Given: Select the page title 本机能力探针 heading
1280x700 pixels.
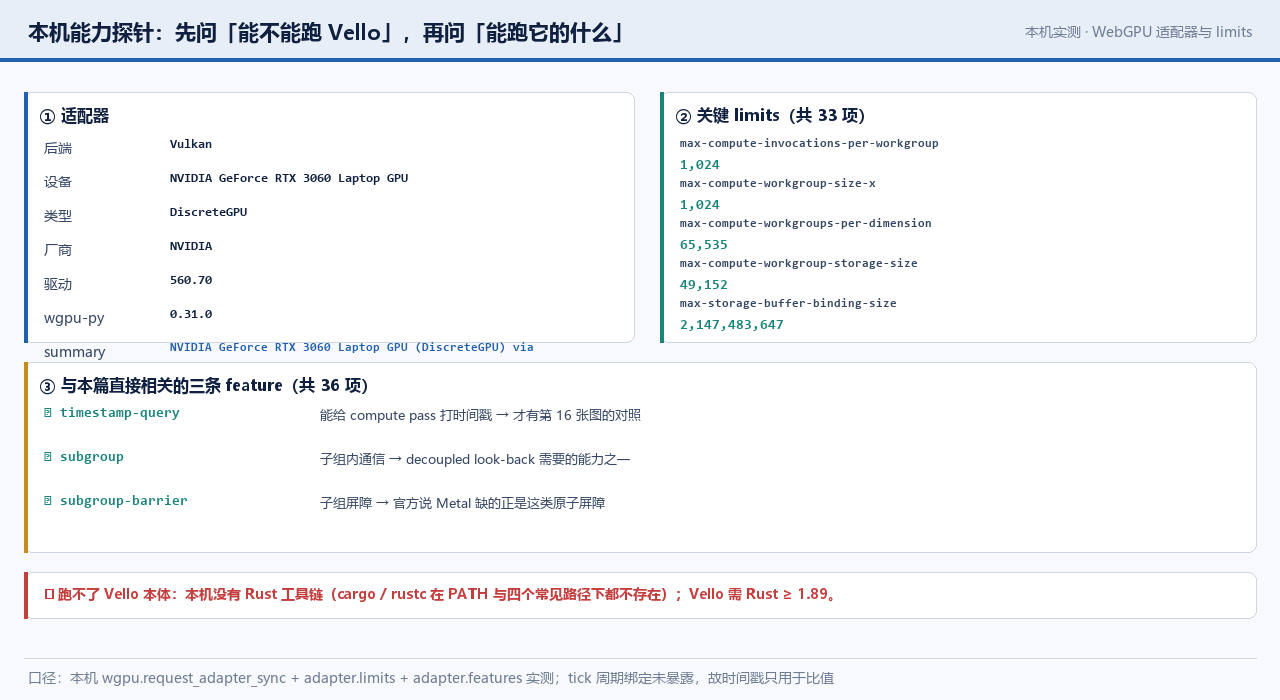Looking at the screenshot, I should [328, 33].
